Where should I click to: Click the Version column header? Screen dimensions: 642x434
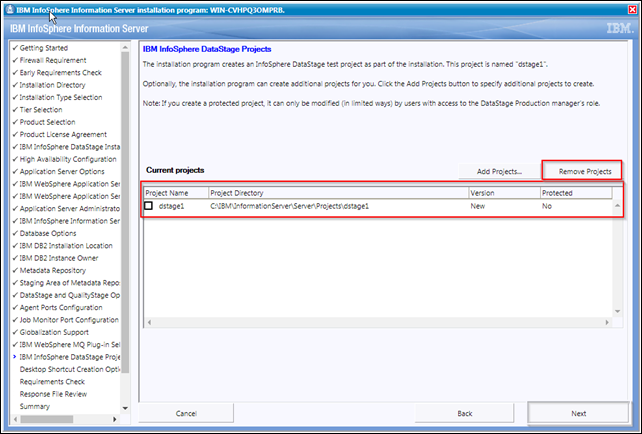tap(504, 193)
